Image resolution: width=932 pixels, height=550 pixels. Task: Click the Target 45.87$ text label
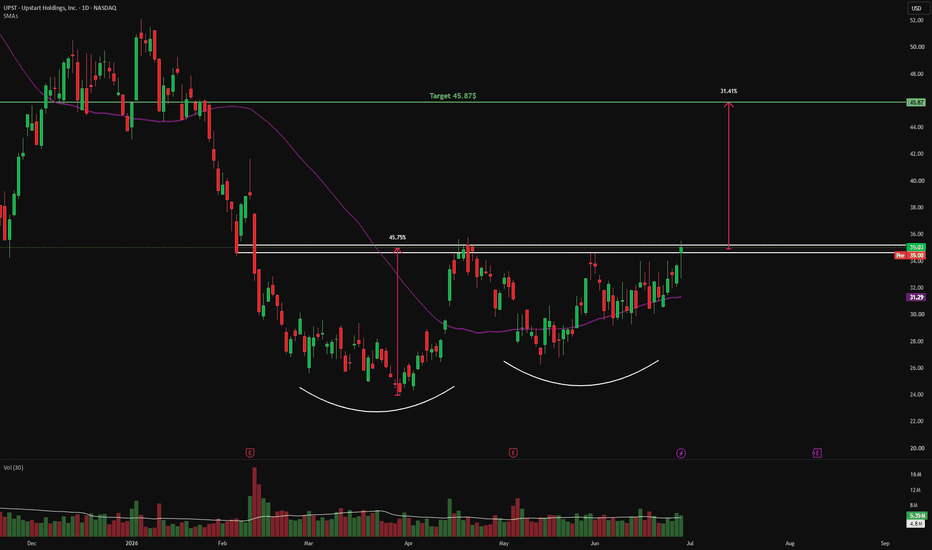pos(452,96)
